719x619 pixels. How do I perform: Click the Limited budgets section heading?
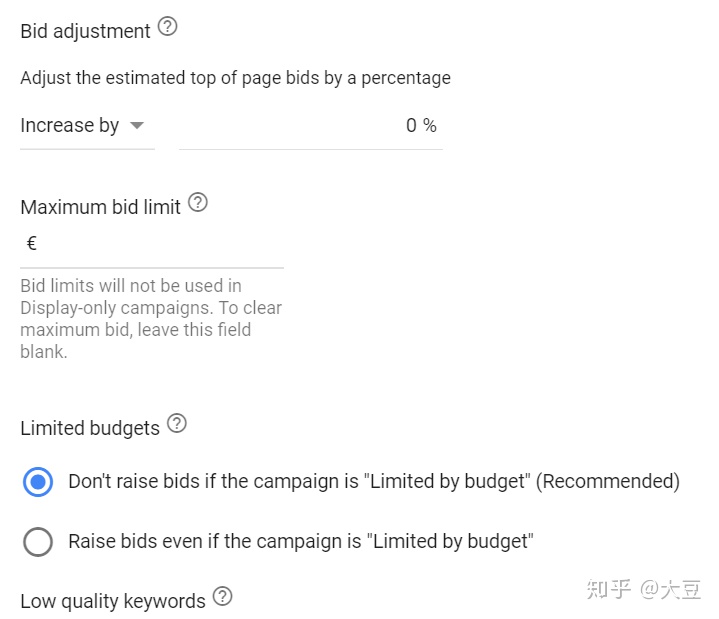tap(90, 428)
